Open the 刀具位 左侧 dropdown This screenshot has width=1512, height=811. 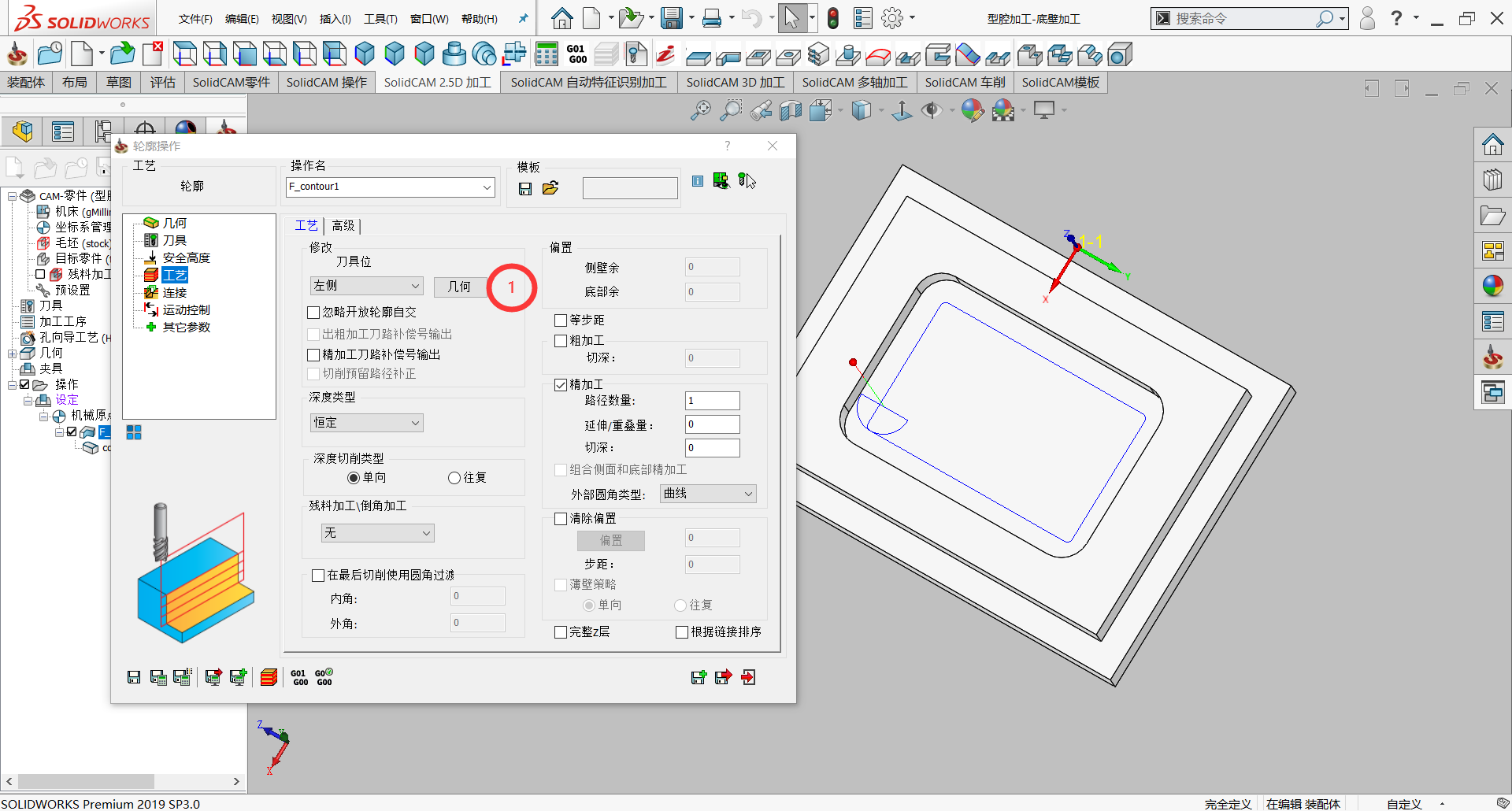point(367,286)
